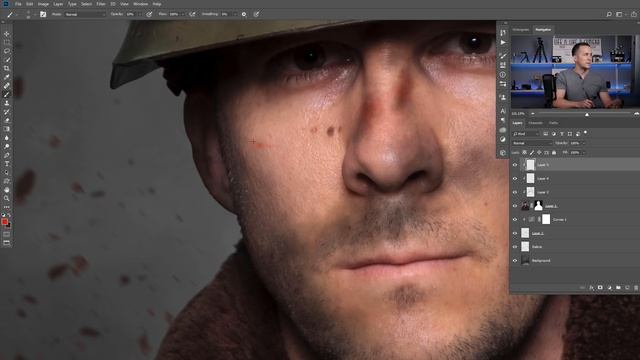Viewport: 640px width, 360px height.
Task: Click the Curves 1 layer mask thumbnail
Action: point(546,220)
